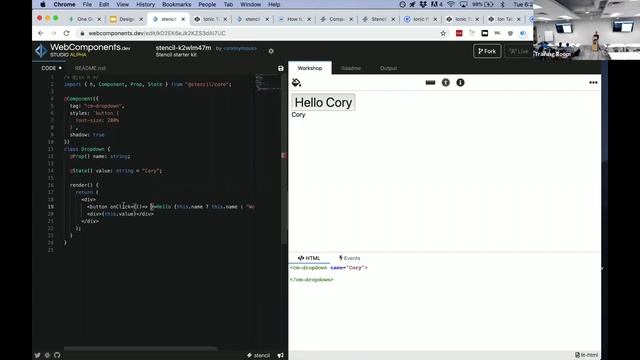Open the info icon in Workshop toolbar
Image resolution: width=640 pixels, height=360 pixels.
[460, 82]
